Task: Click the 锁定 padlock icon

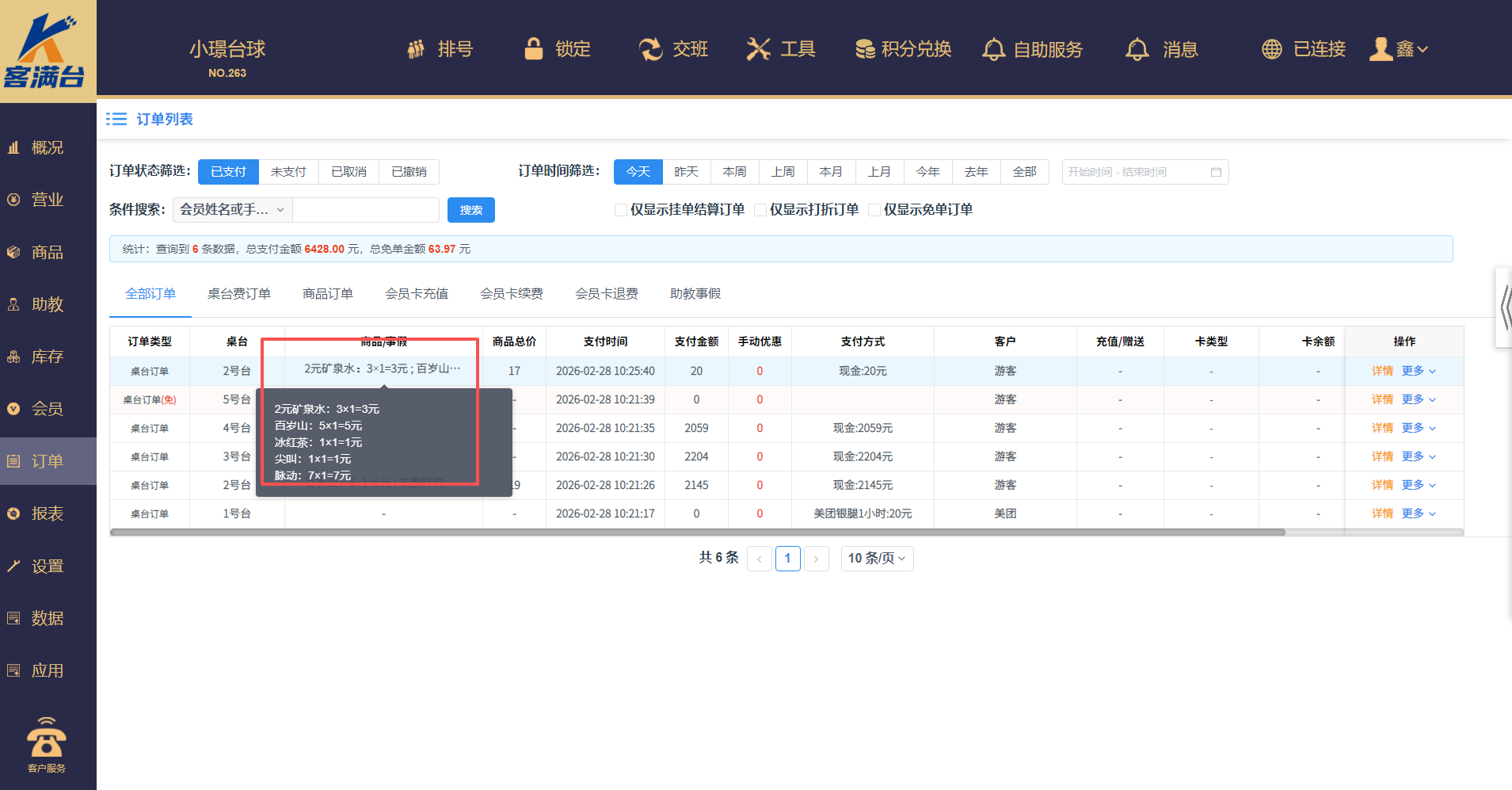Action: coord(534,49)
